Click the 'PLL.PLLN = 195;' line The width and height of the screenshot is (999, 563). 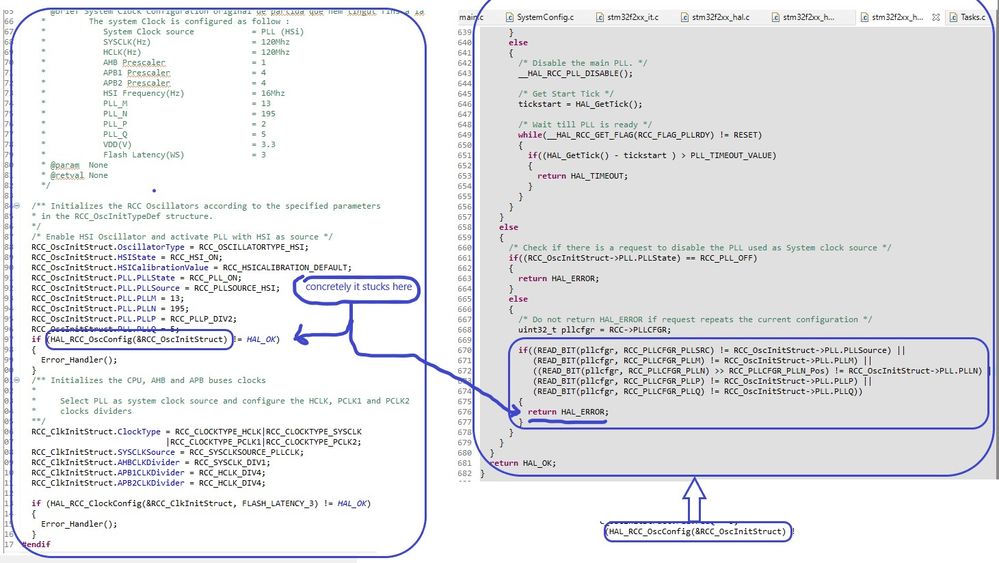click(x=110, y=308)
